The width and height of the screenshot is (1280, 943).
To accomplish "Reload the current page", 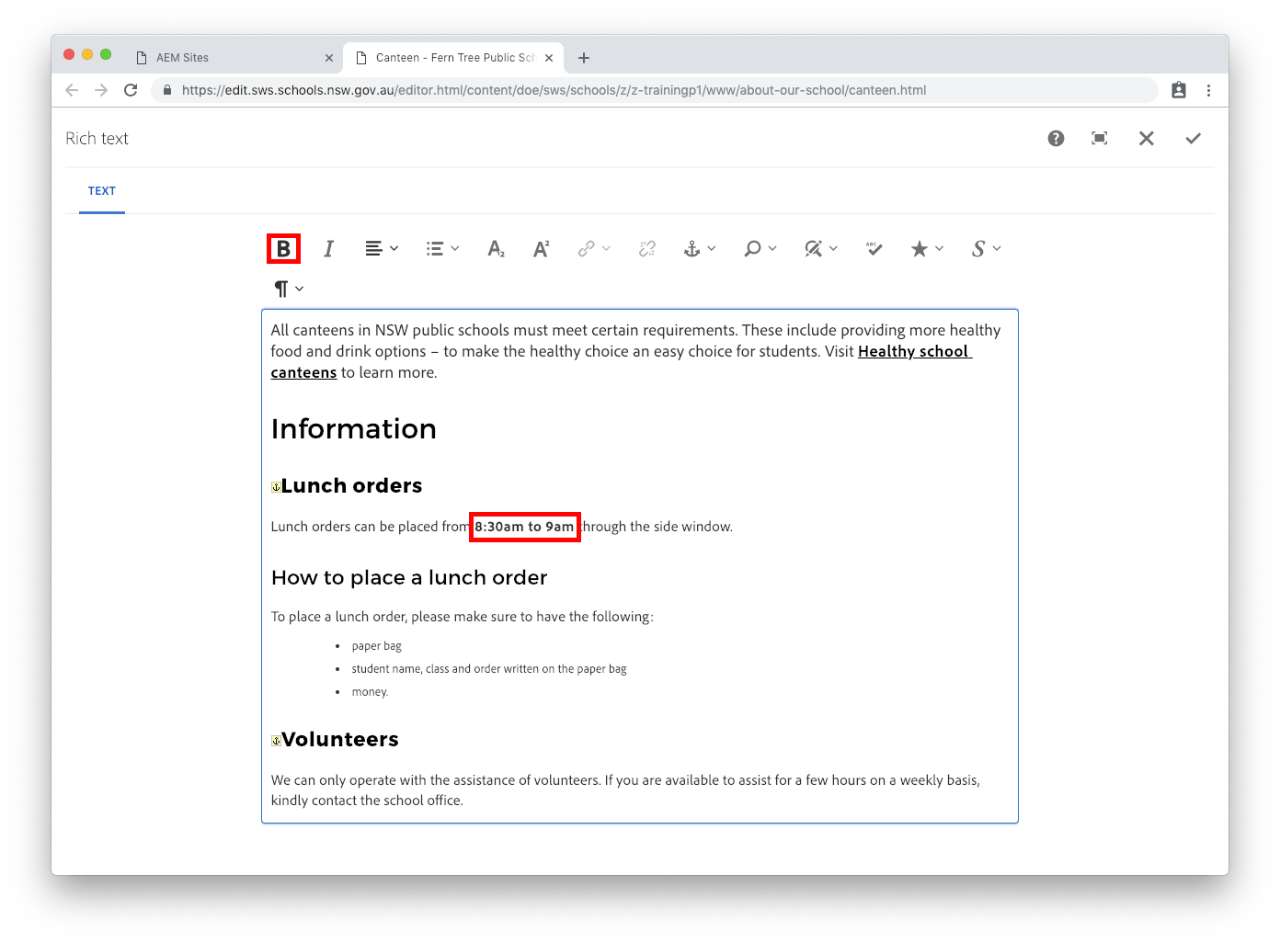I will 130,90.
